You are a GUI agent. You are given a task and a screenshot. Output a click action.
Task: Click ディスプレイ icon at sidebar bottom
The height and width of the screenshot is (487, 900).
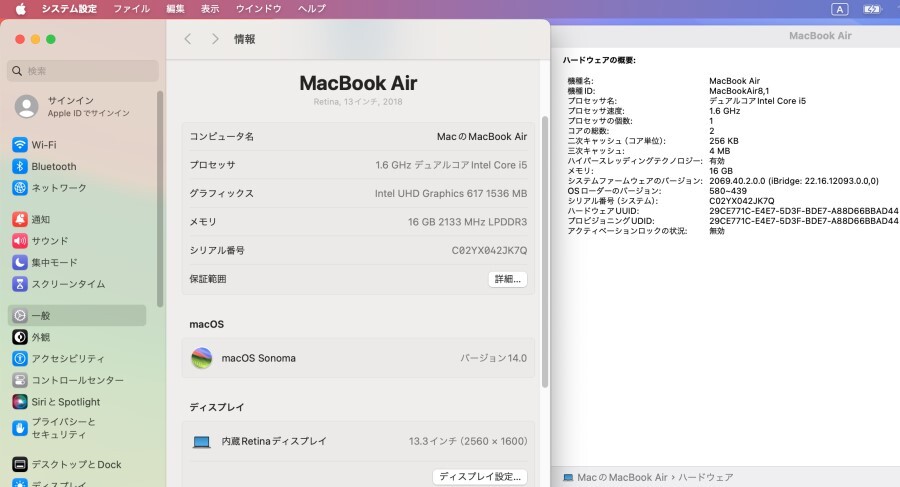tap(20, 483)
